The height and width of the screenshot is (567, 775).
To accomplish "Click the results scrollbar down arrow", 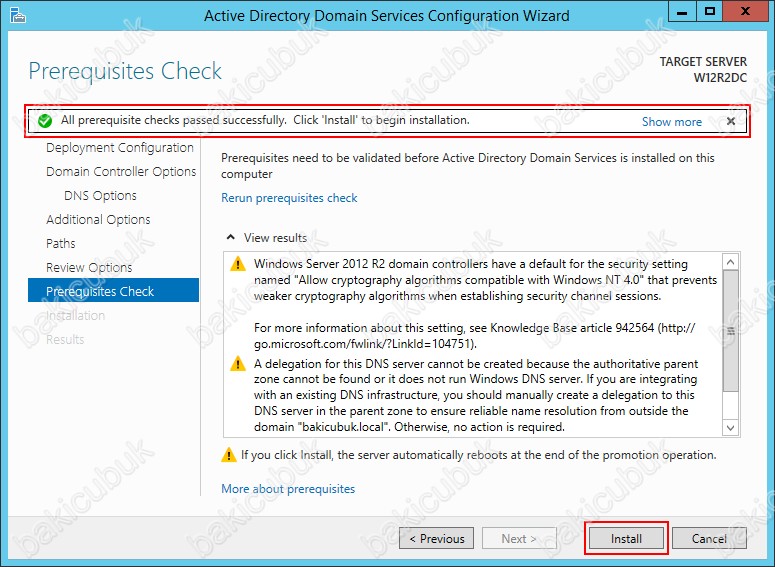I will 731,428.
